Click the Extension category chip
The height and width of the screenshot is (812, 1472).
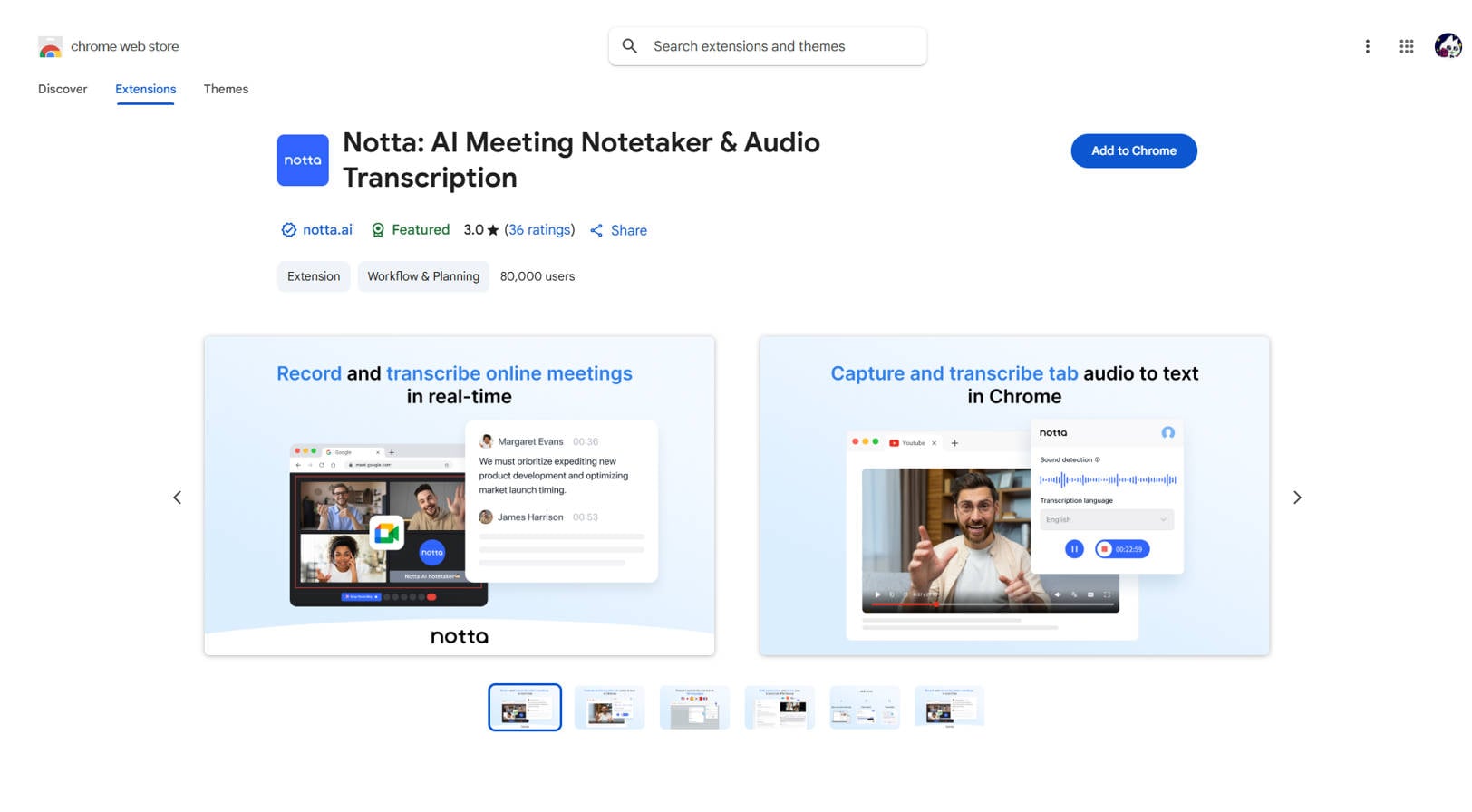tap(314, 276)
